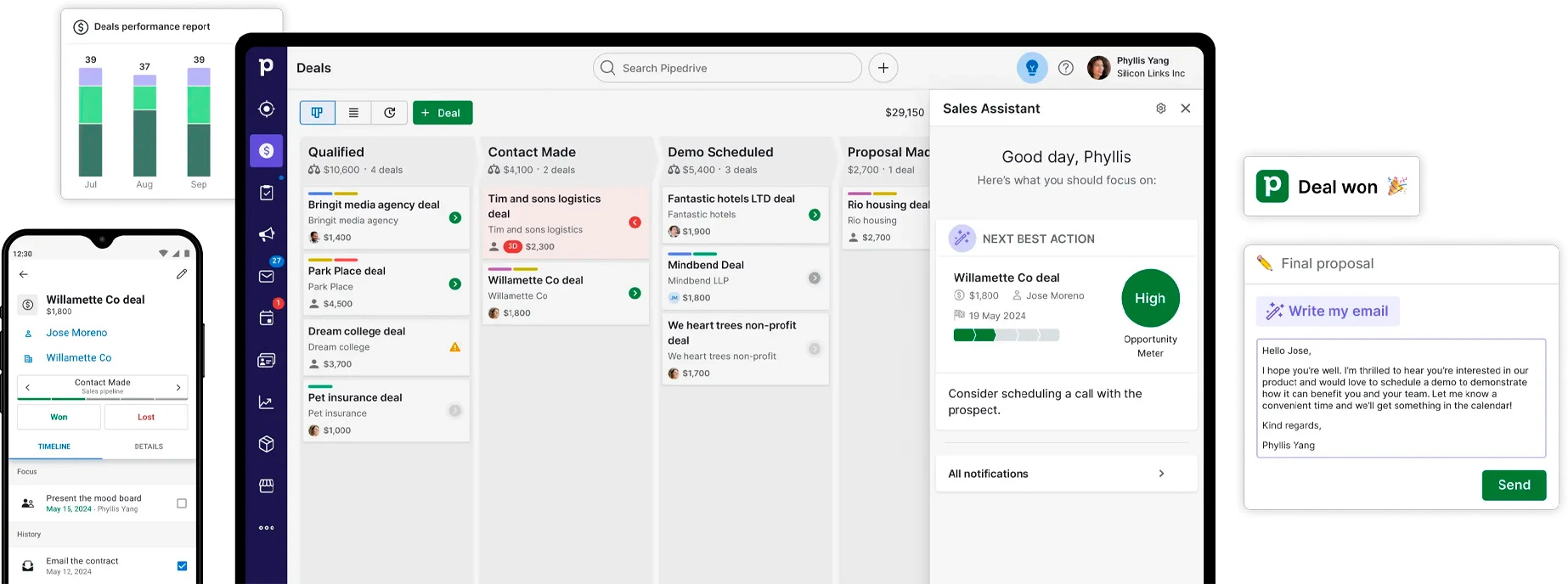Switch to DETAILS tab on phone
This screenshot has height=584, width=1568.
pos(149,446)
